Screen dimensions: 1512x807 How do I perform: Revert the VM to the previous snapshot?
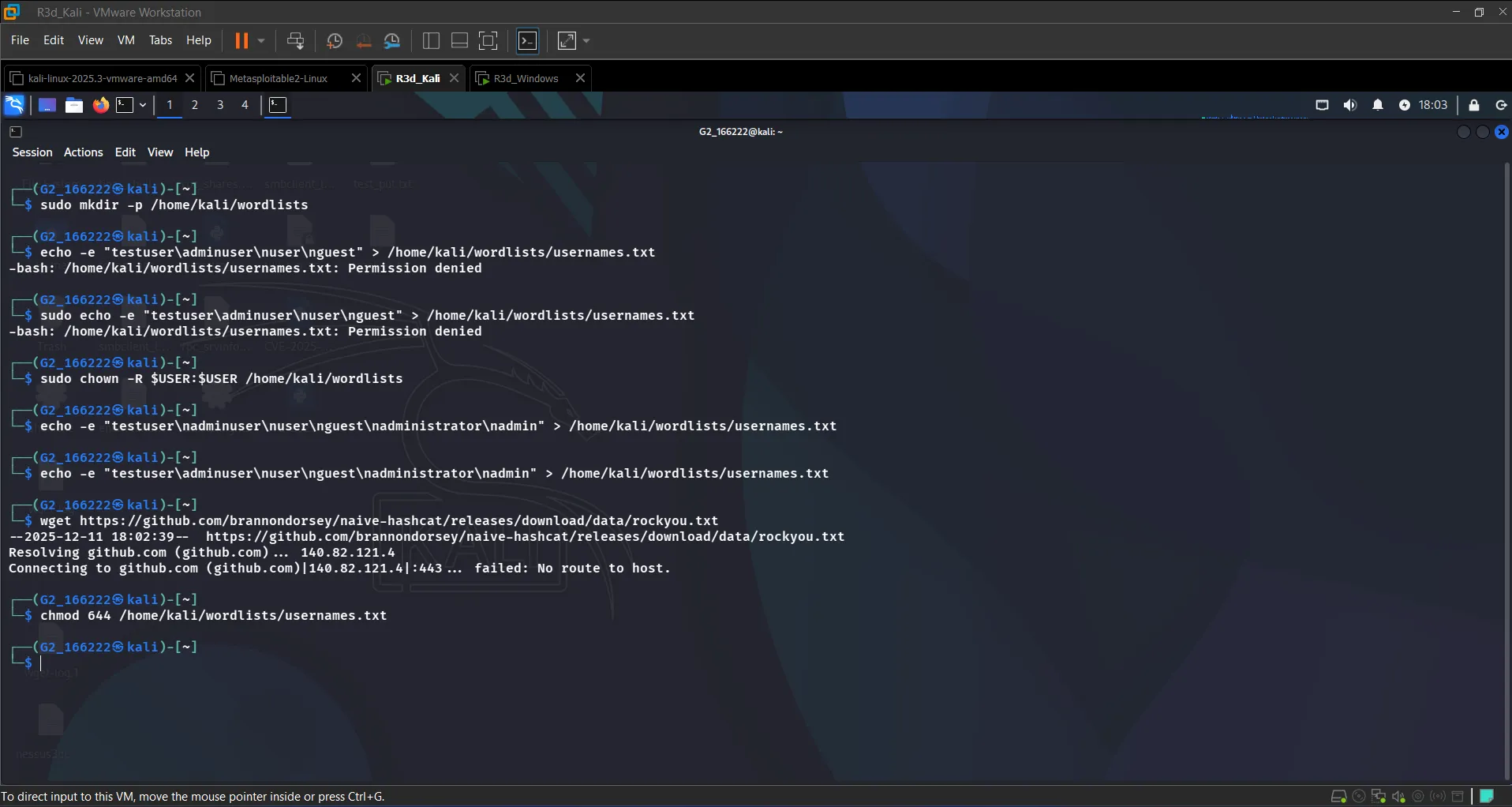364,40
